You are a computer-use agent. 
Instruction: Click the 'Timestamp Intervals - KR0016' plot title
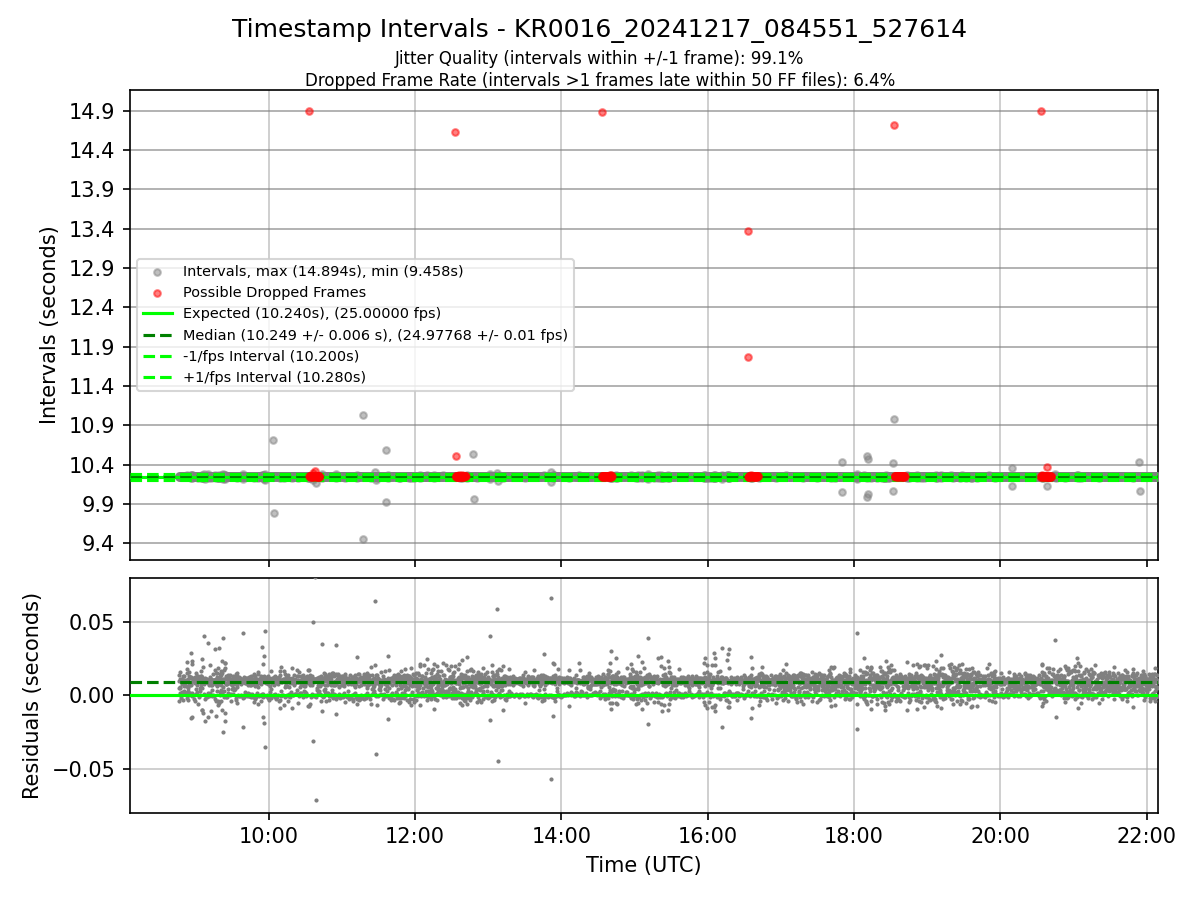click(x=599, y=29)
